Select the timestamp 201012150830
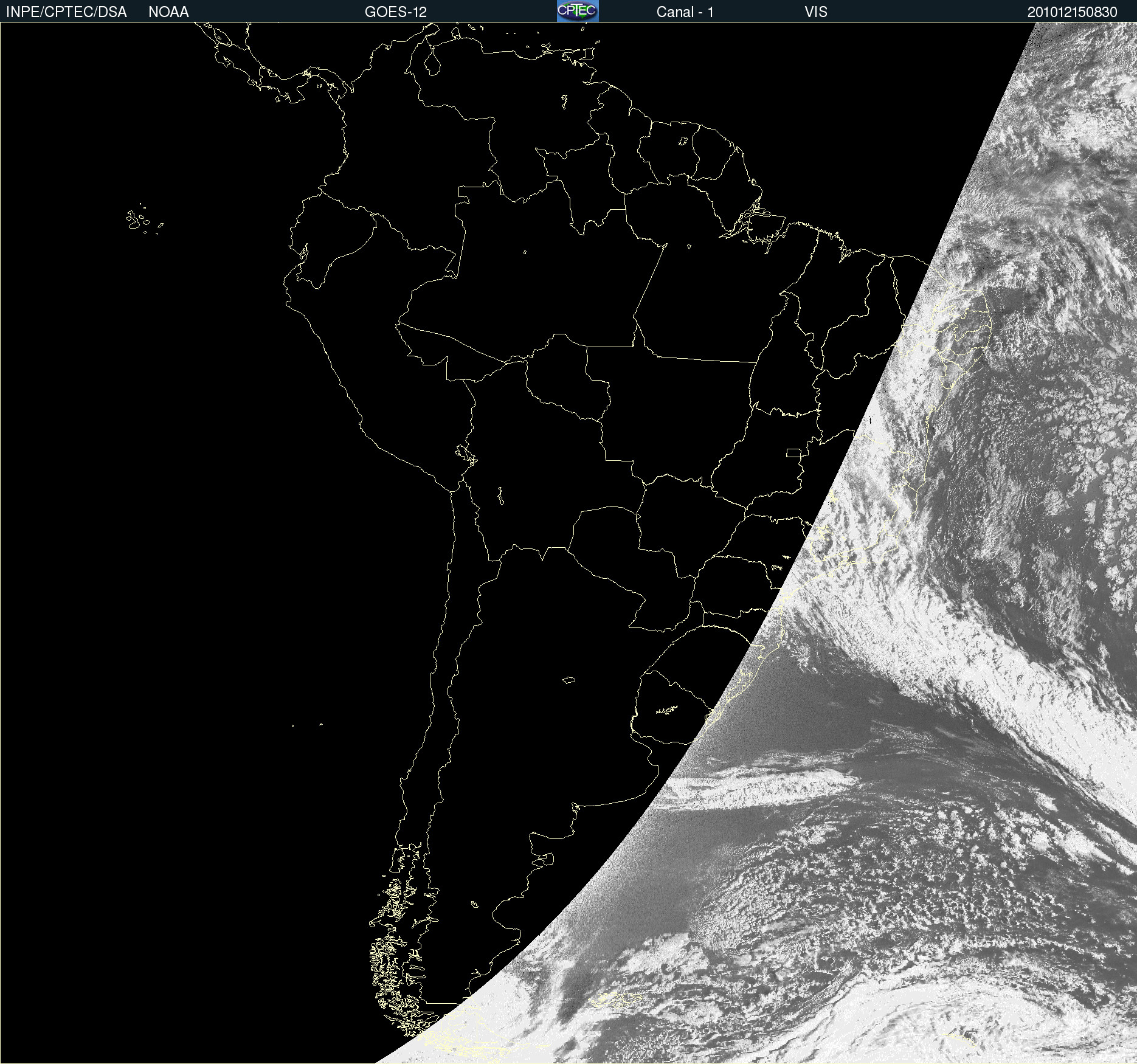This screenshot has width=1137, height=1064. point(1073,12)
